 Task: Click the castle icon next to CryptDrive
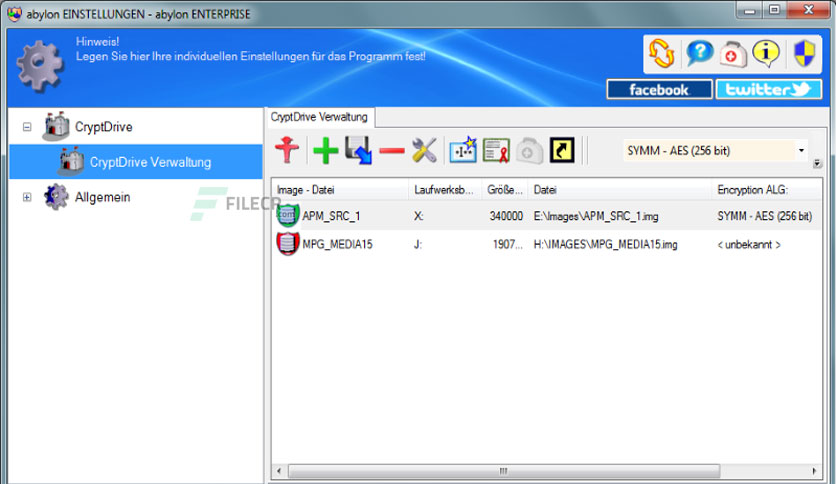click(x=56, y=126)
